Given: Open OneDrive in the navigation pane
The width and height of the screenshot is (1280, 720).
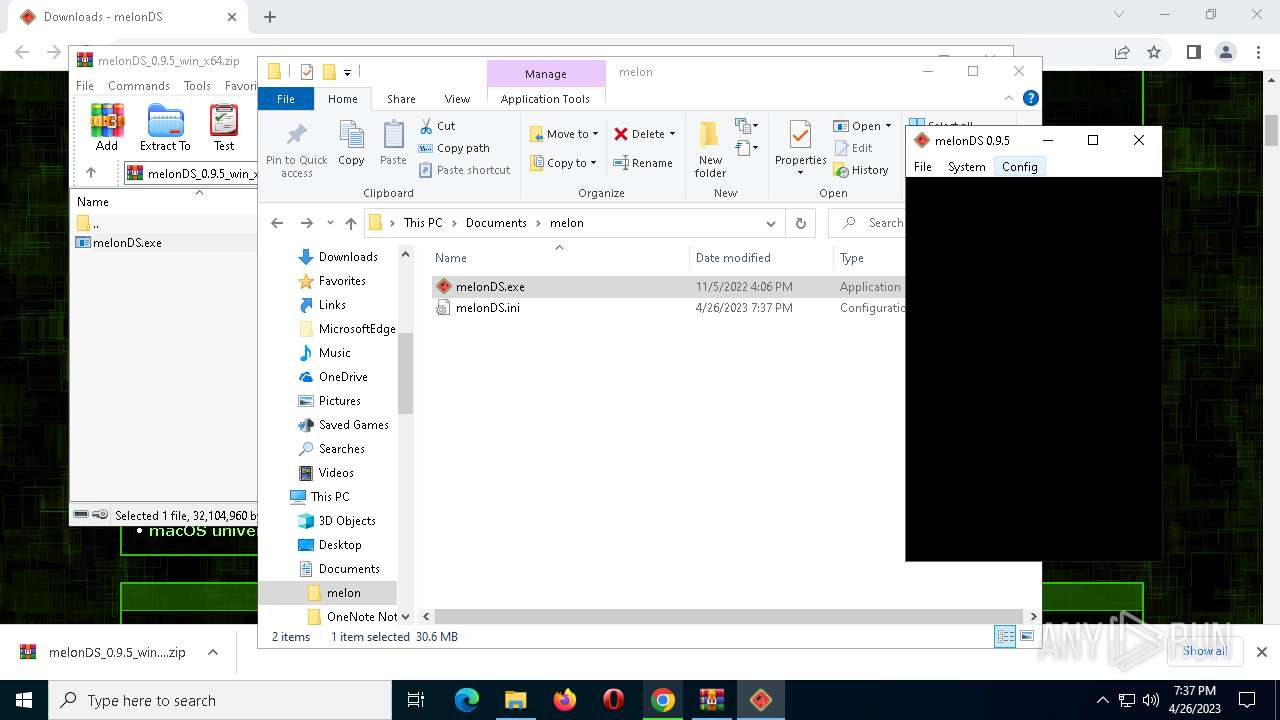Looking at the screenshot, I should pos(343,377).
